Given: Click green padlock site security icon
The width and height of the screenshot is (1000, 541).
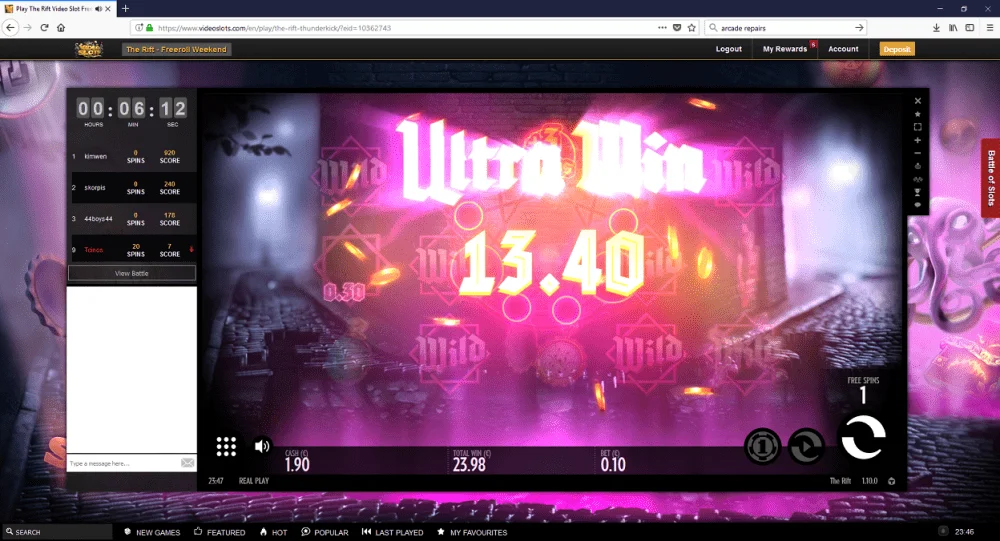Looking at the screenshot, I should coord(150,27).
